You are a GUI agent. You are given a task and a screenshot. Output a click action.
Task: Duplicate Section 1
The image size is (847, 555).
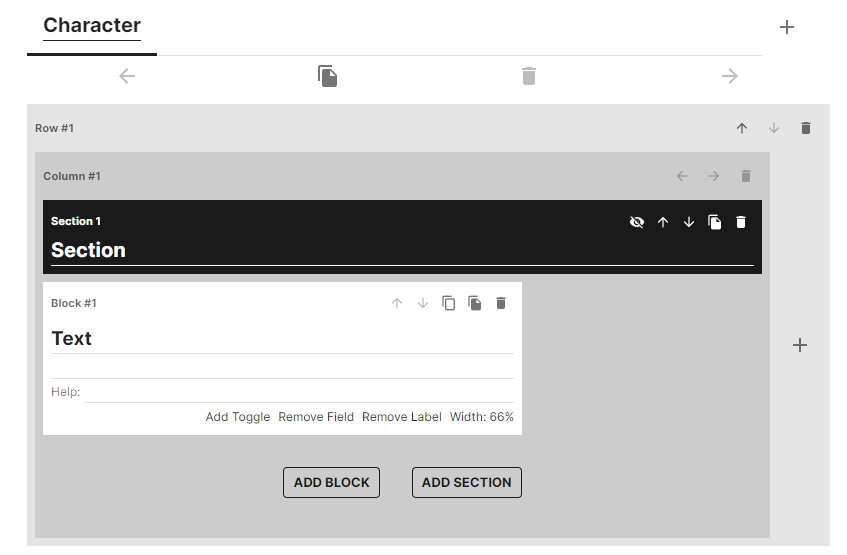click(715, 222)
